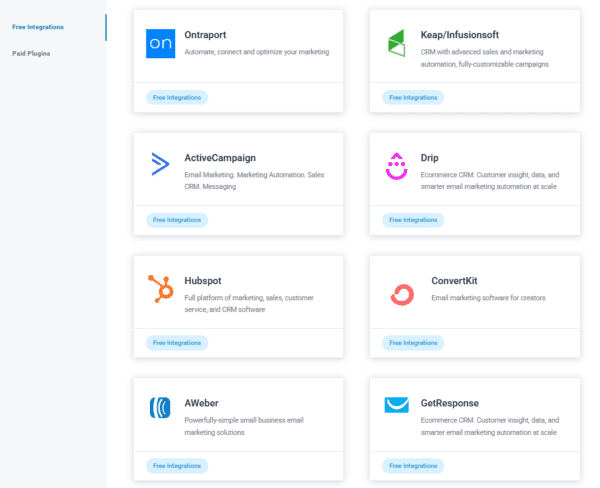Click the Keap/Infusionsoft green logo
This screenshot has height=488, width=600.
(x=397, y=43)
